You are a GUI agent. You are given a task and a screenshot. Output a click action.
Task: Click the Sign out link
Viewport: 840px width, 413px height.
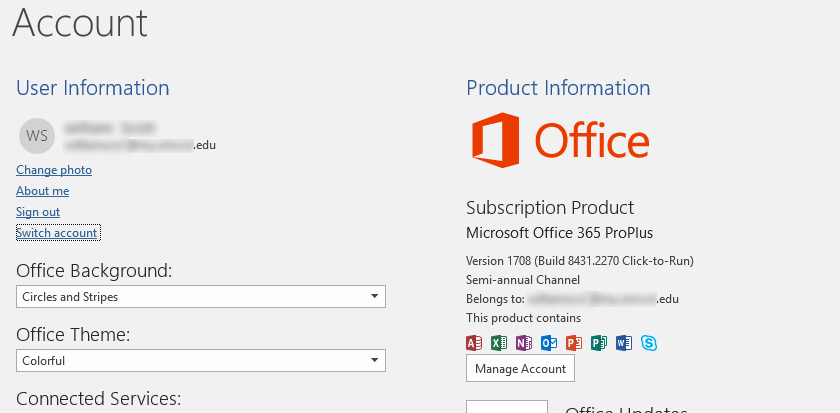click(x=38, y=212)
